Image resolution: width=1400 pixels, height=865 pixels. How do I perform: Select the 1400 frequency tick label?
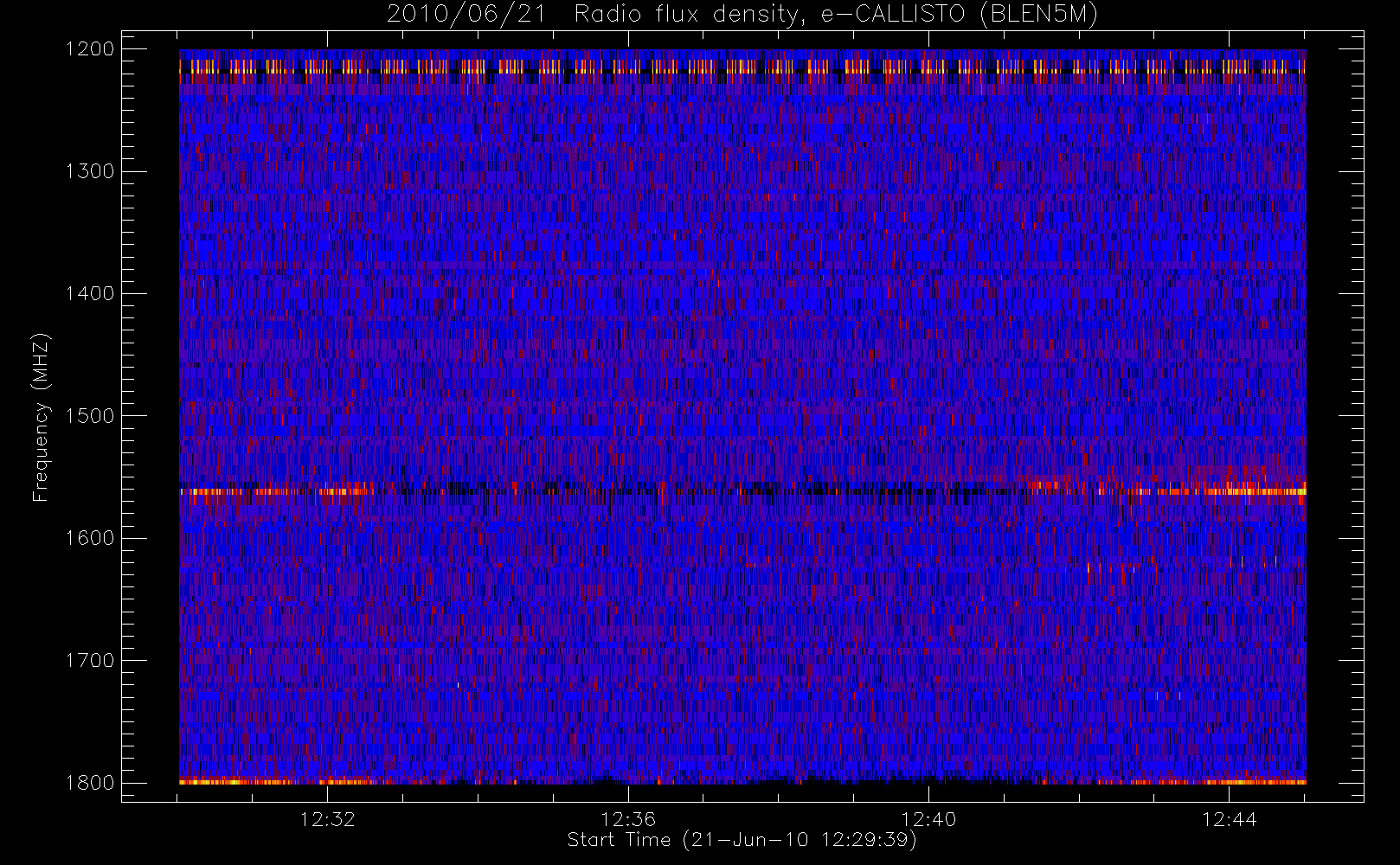click(90, 294)
